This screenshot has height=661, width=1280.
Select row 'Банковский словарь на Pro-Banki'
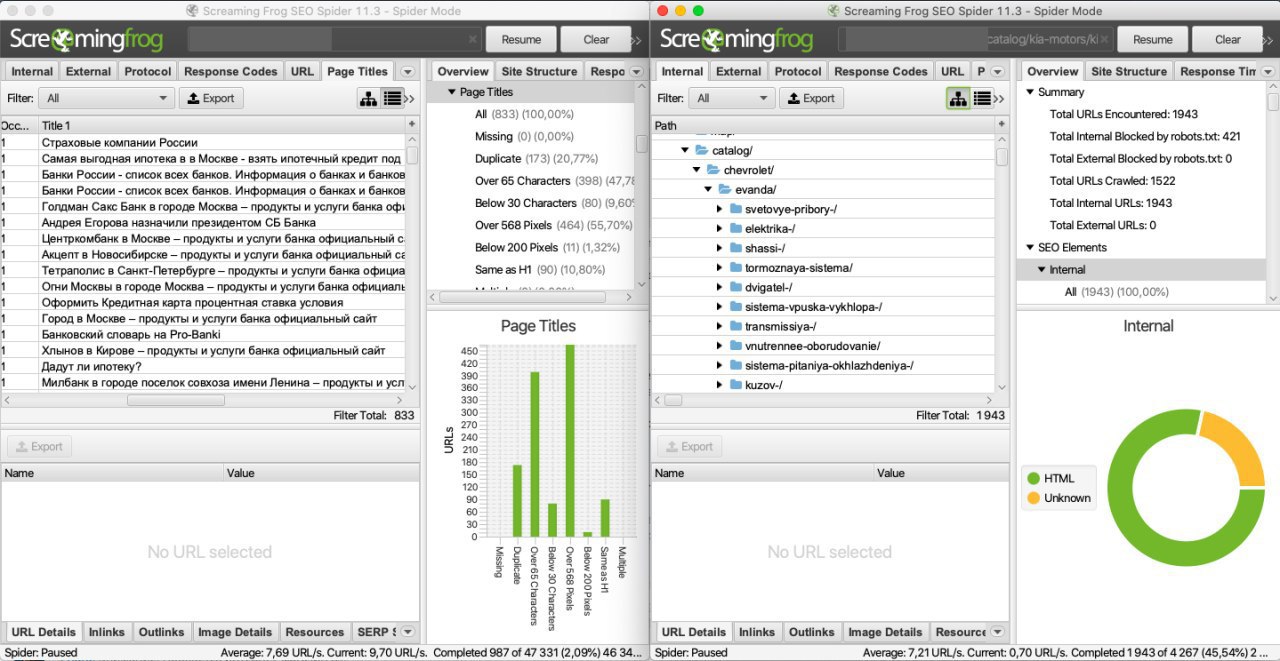204,334
